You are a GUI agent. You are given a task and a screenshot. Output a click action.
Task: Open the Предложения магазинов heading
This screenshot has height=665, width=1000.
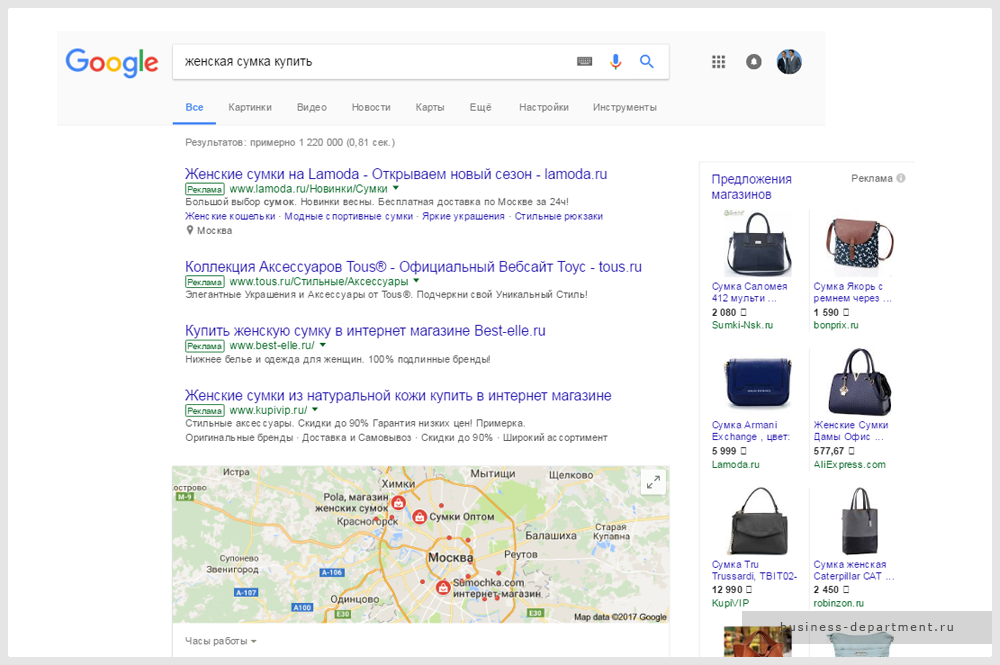(751, 187)
